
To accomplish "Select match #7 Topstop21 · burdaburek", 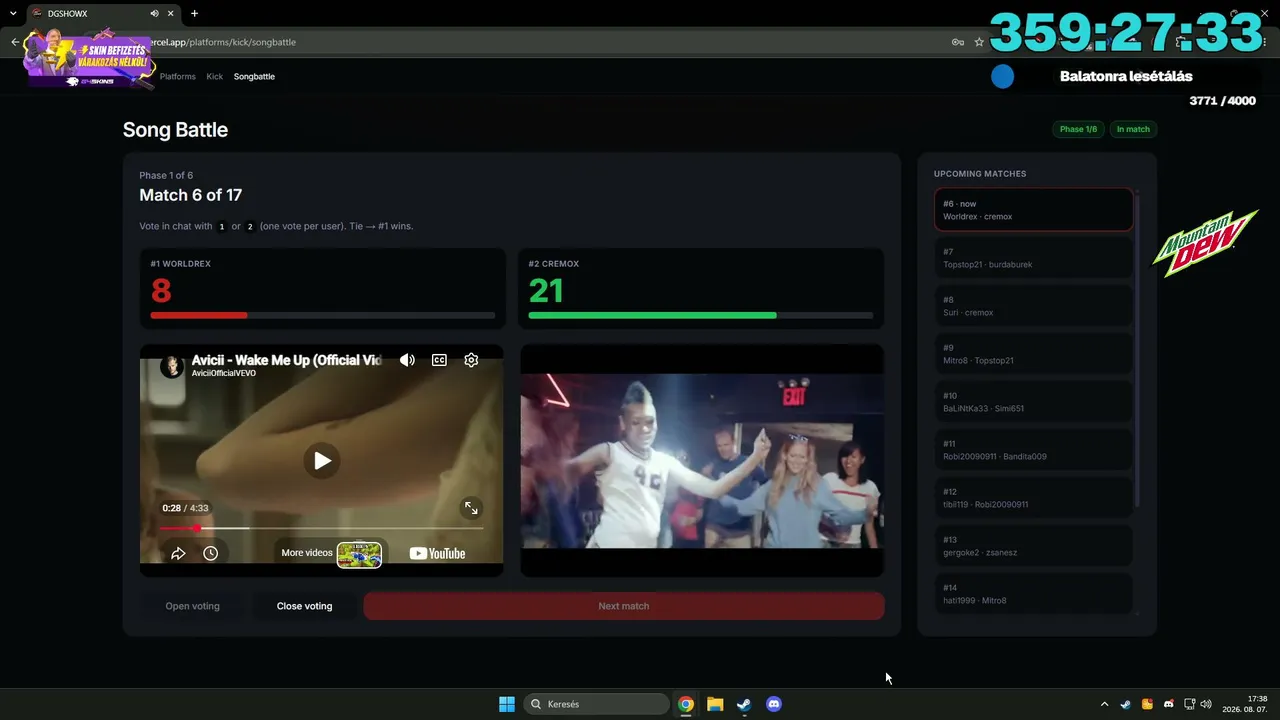I will 1034,258.
